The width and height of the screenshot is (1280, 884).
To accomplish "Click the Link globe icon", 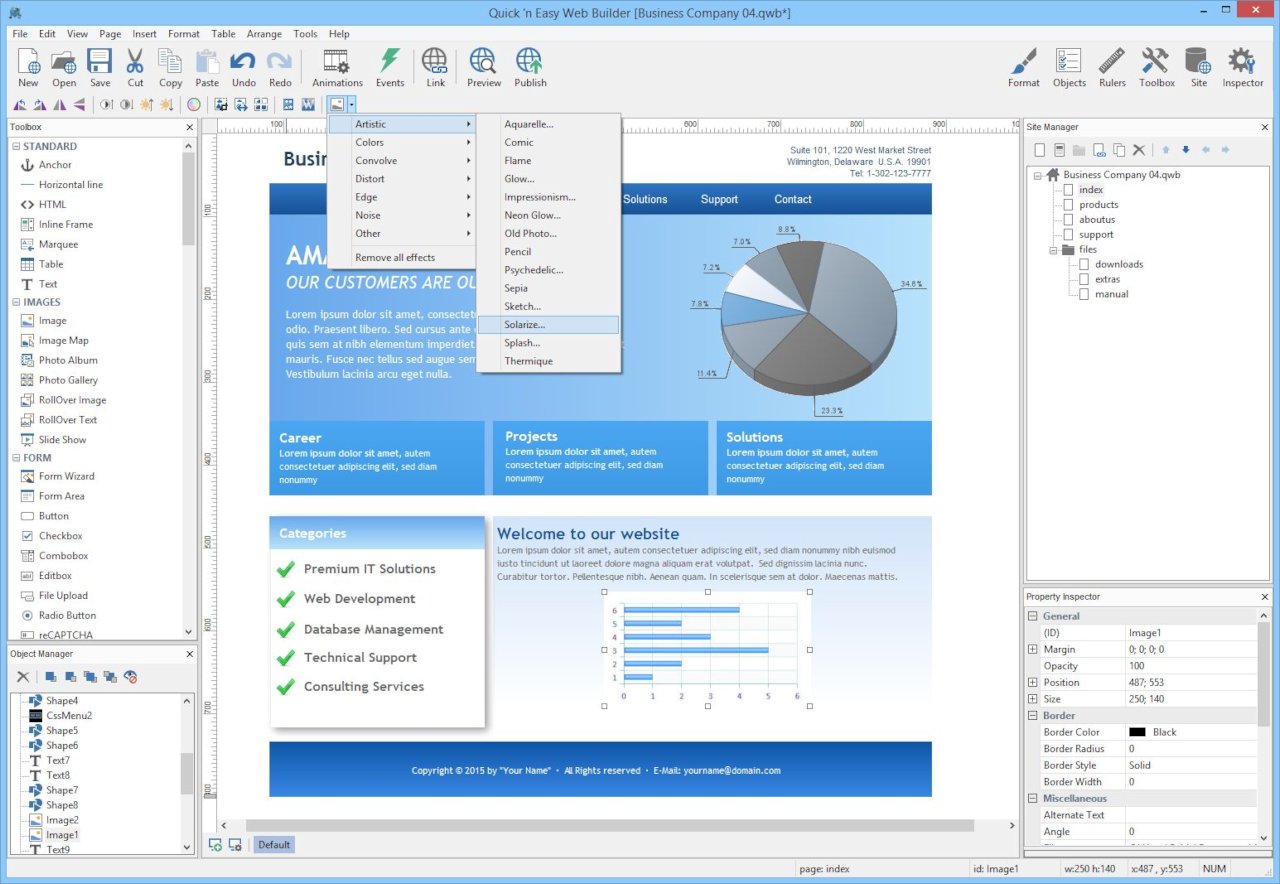I will click(x=435, y=61).
